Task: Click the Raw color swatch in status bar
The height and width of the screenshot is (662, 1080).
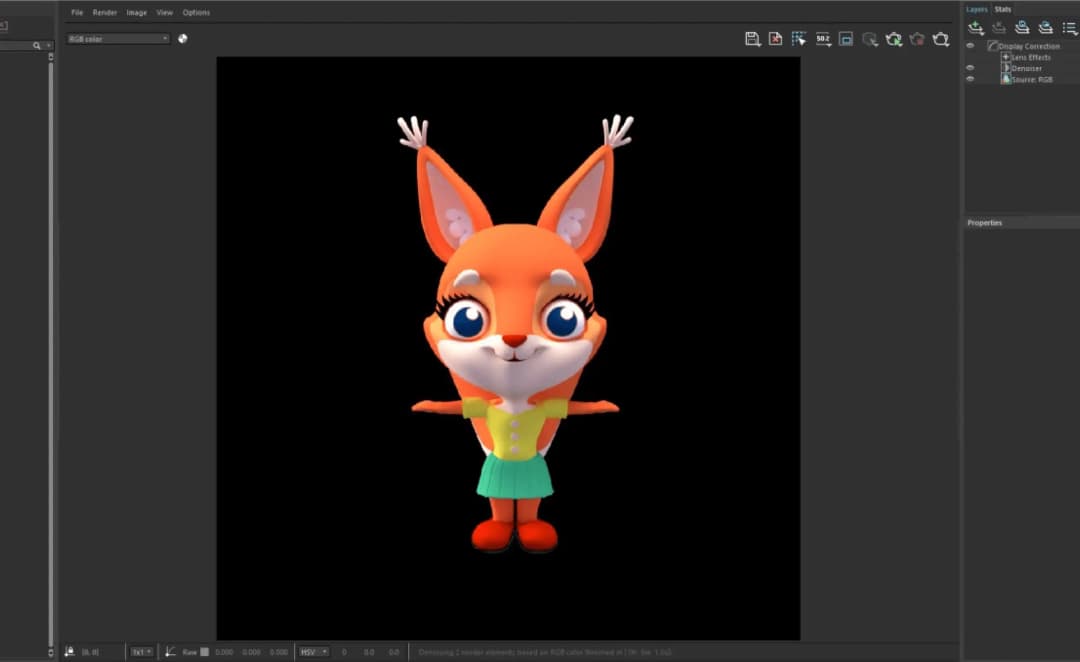Action: tap(205, 652)
